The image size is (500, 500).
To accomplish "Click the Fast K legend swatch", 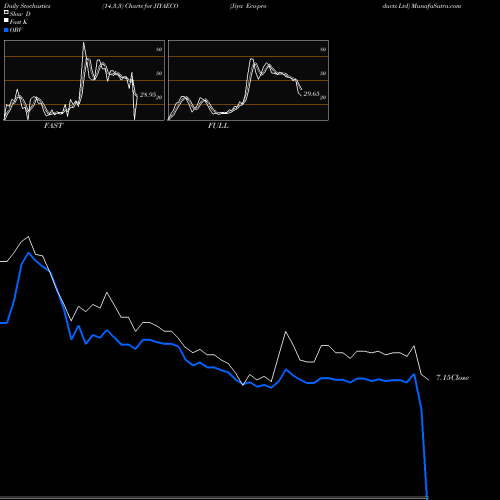I will [x=6, y=21].
